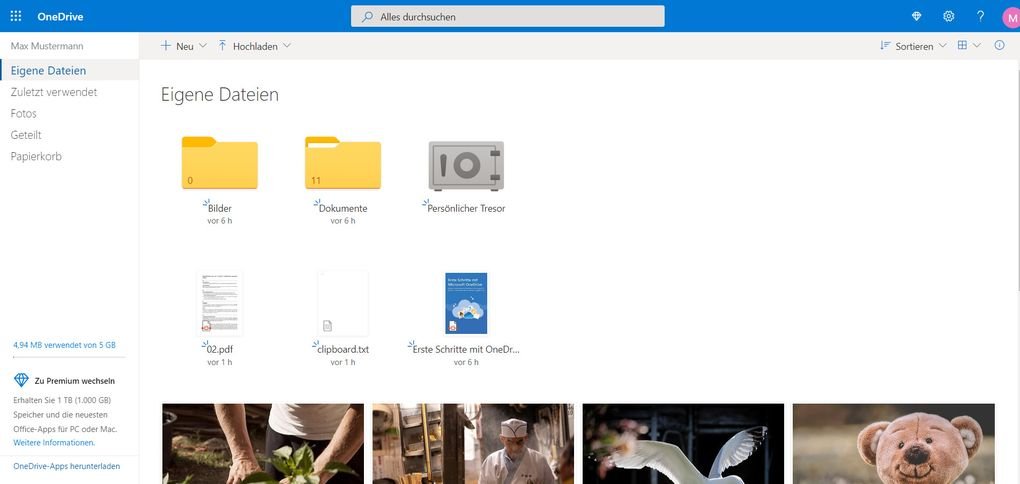The height and width of the screenshot is (484, 1020).
Task: Click the storage usage link 4,94 MB verwendet
Action: click(64, 345)
